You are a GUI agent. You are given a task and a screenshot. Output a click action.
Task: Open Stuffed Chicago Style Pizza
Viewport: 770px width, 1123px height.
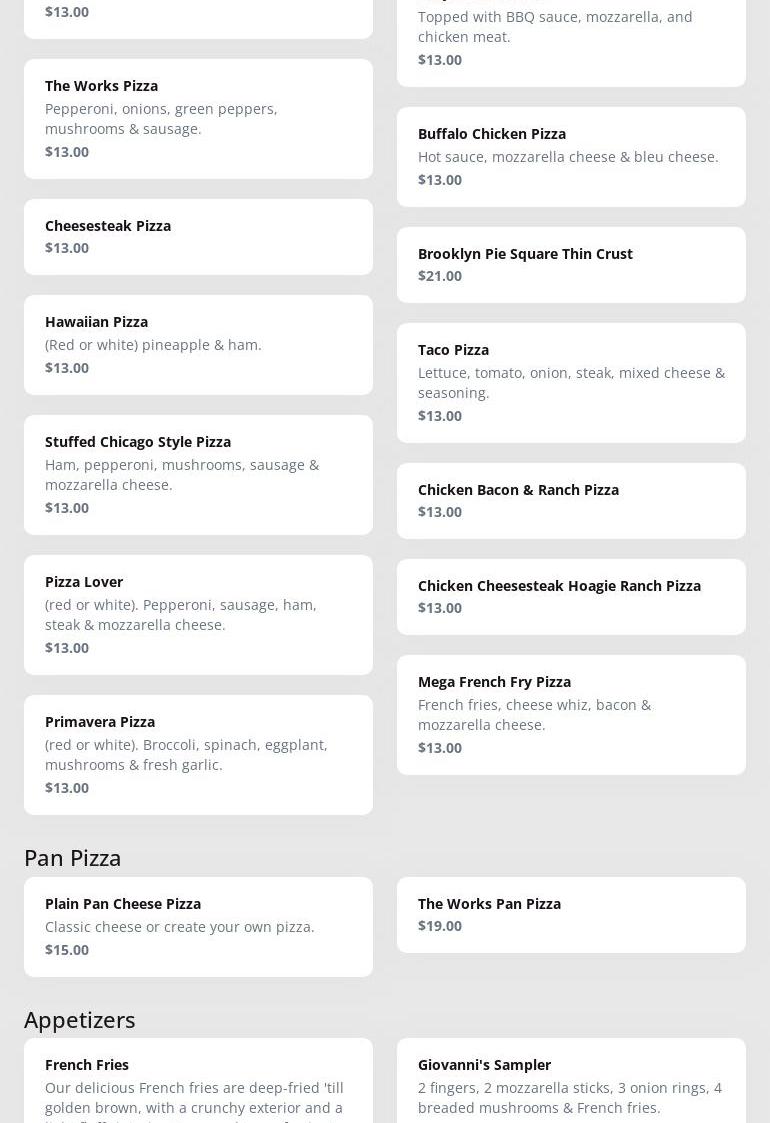[198, 474]
